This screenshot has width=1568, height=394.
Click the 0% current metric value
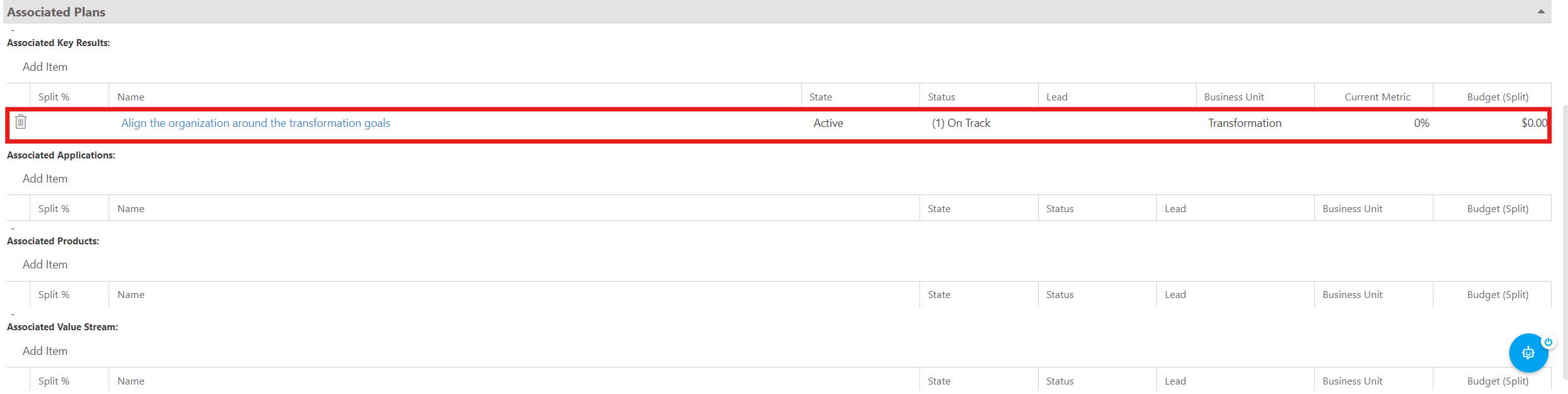point(1421,123)
